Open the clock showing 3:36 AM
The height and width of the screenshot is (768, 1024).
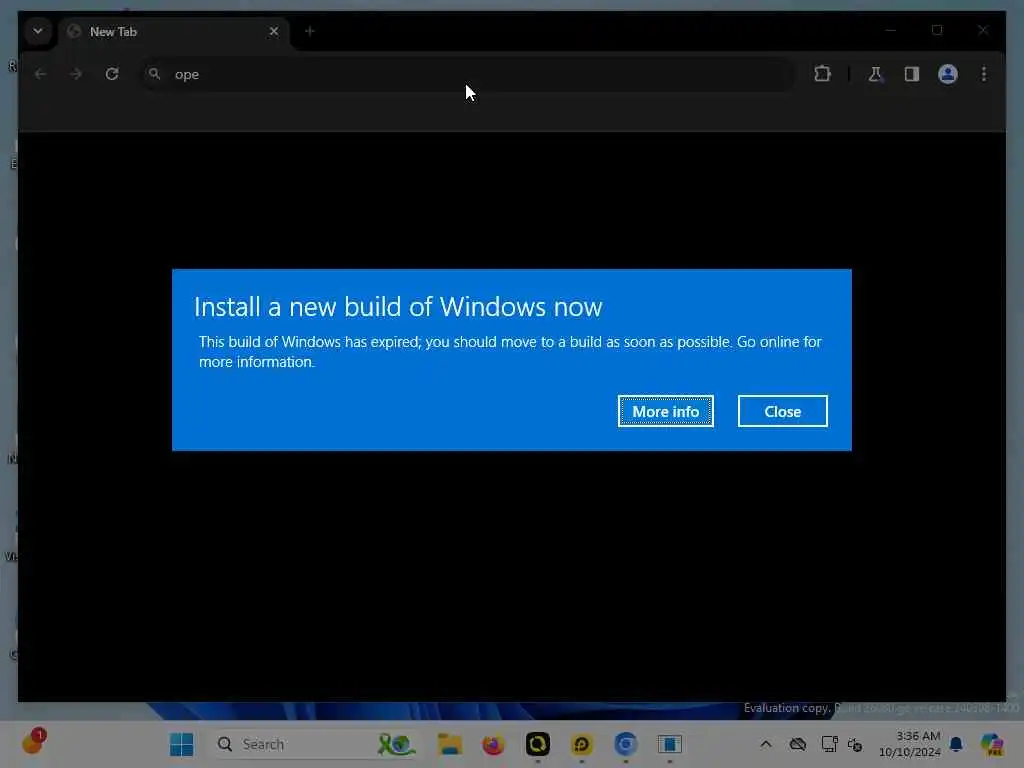[910, 744]
